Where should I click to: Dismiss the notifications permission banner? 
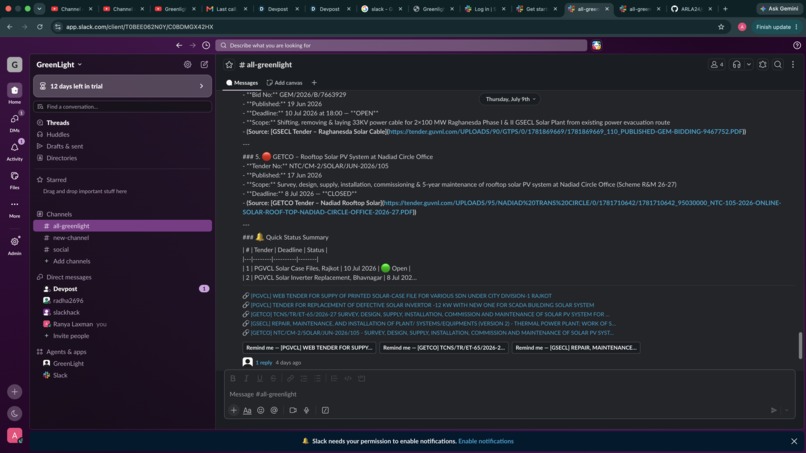794,441
